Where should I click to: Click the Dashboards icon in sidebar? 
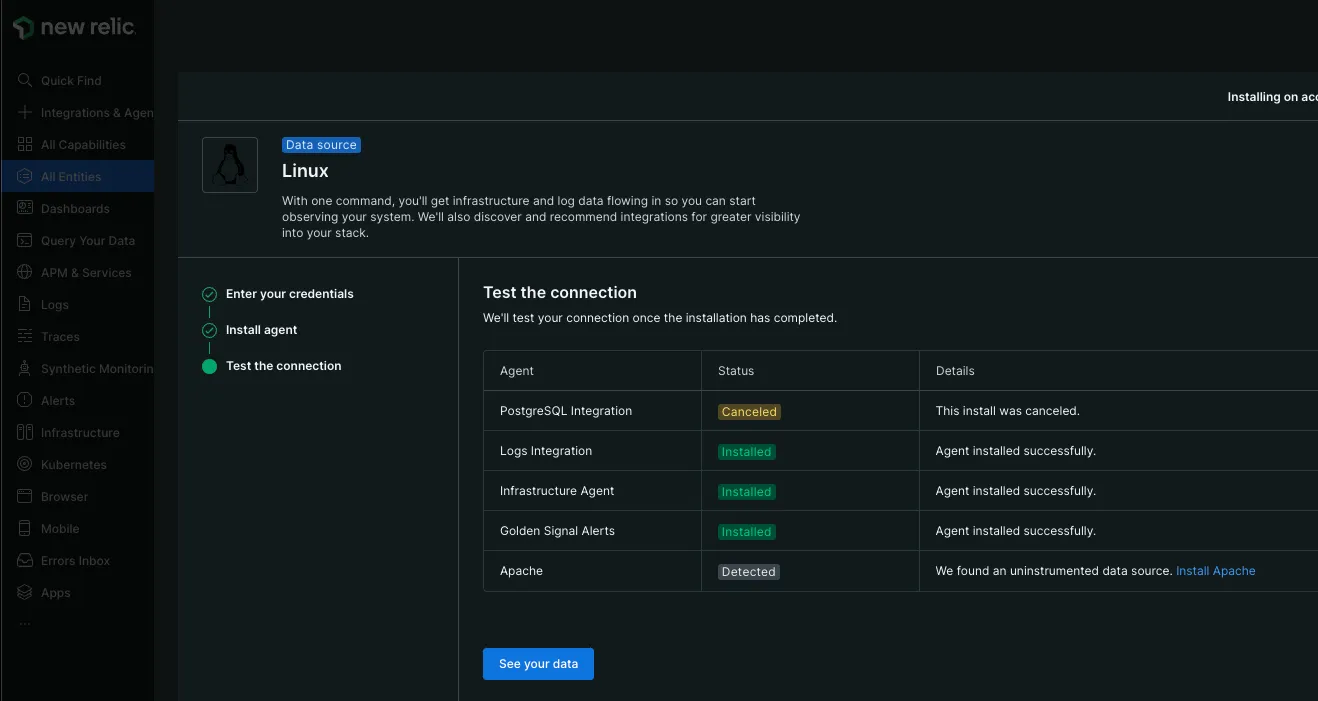pos(25,208)
